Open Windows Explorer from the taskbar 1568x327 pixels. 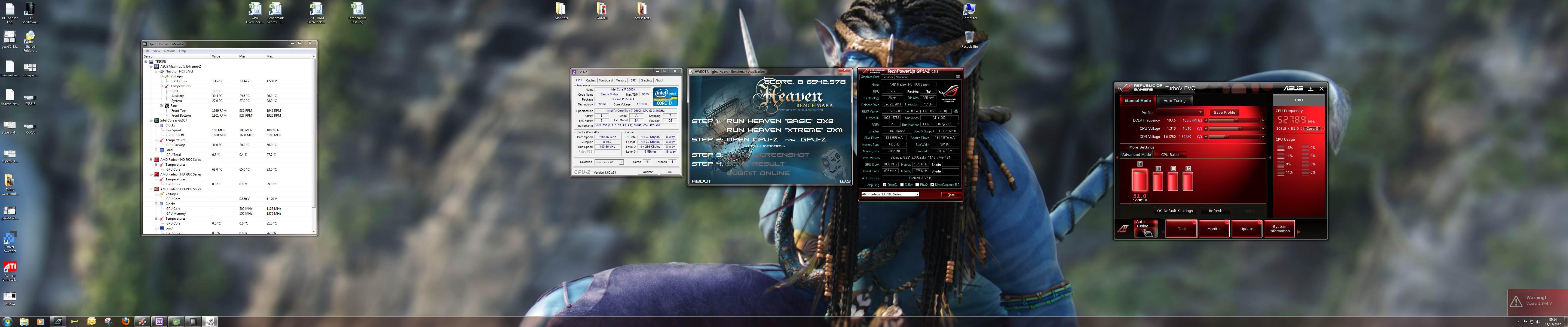pos(24,322)
